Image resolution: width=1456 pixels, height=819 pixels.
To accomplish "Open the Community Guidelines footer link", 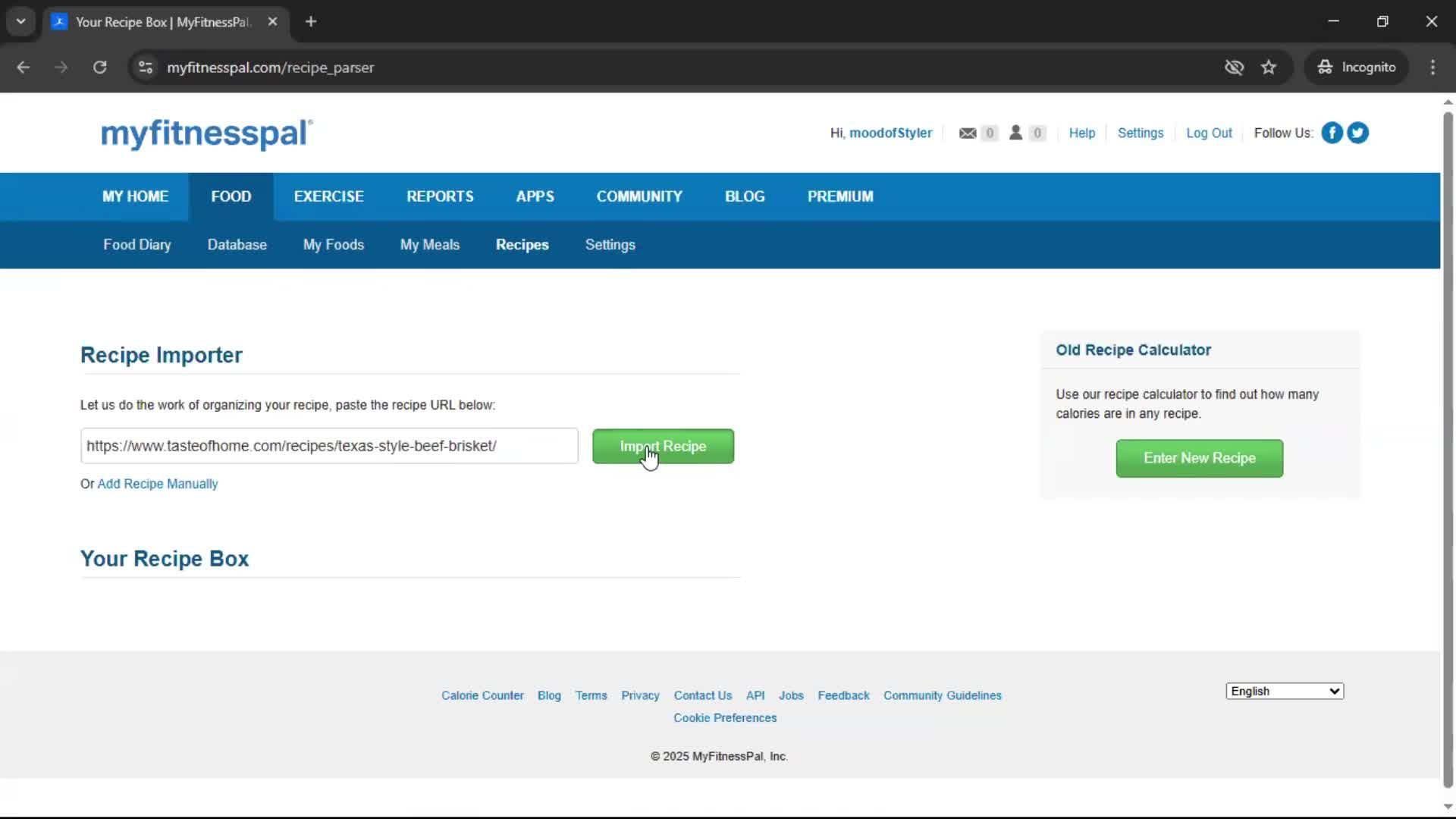I will (943, 695).
